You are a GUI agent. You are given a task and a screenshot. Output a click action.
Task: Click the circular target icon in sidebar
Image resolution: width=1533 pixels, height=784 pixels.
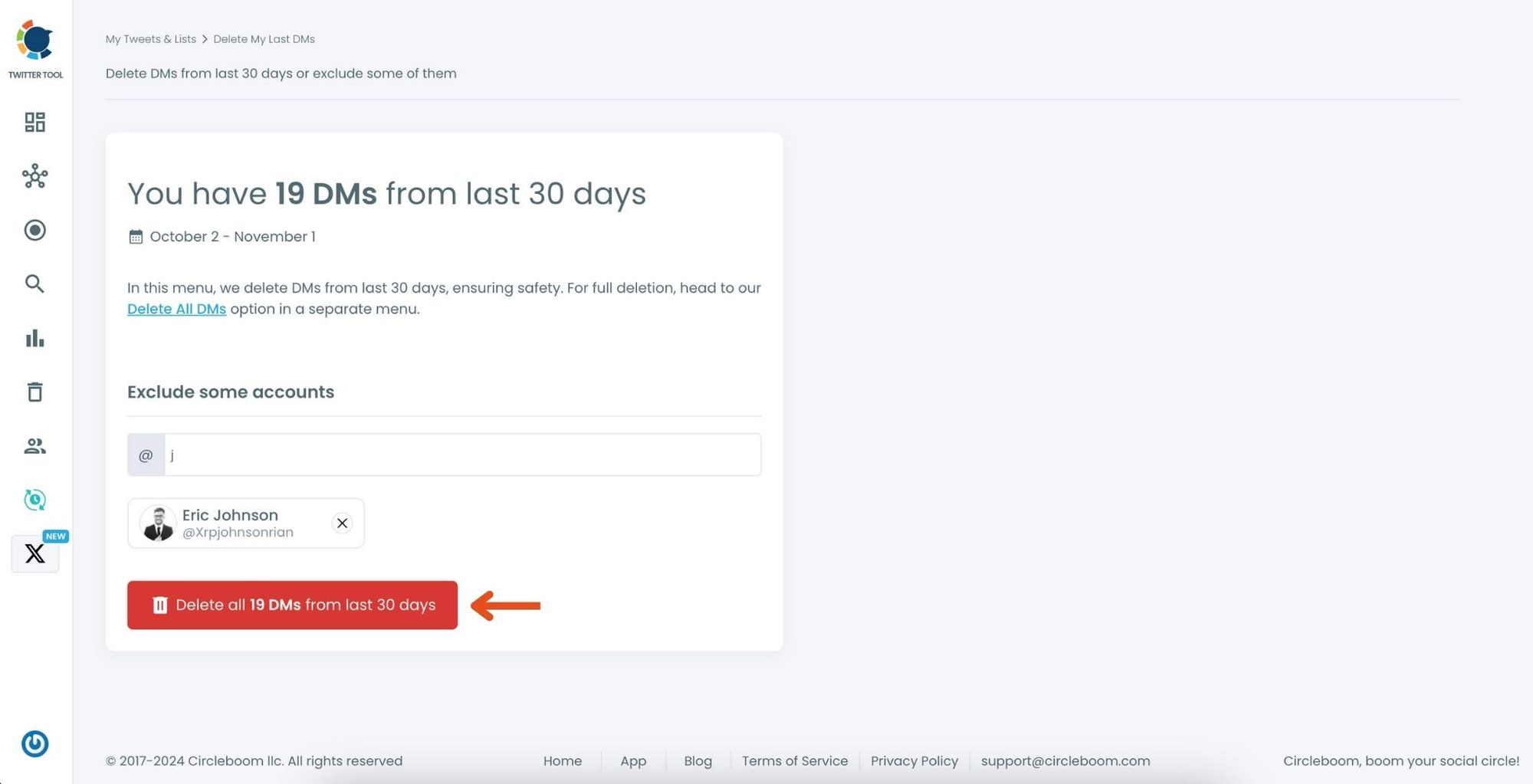(34, 230)
